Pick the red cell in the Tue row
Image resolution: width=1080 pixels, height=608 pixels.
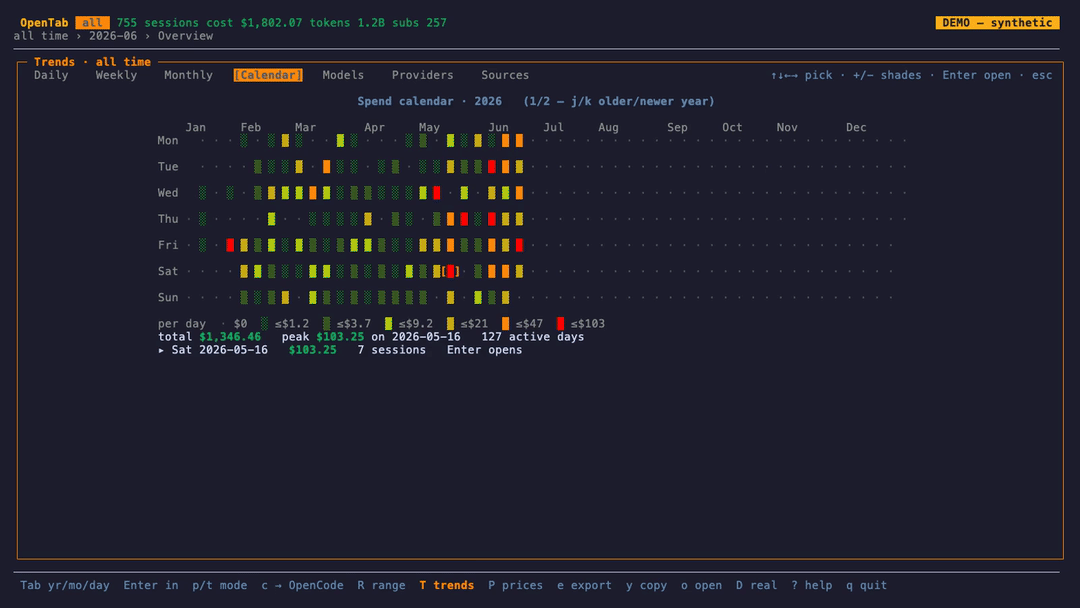point(492,167)
